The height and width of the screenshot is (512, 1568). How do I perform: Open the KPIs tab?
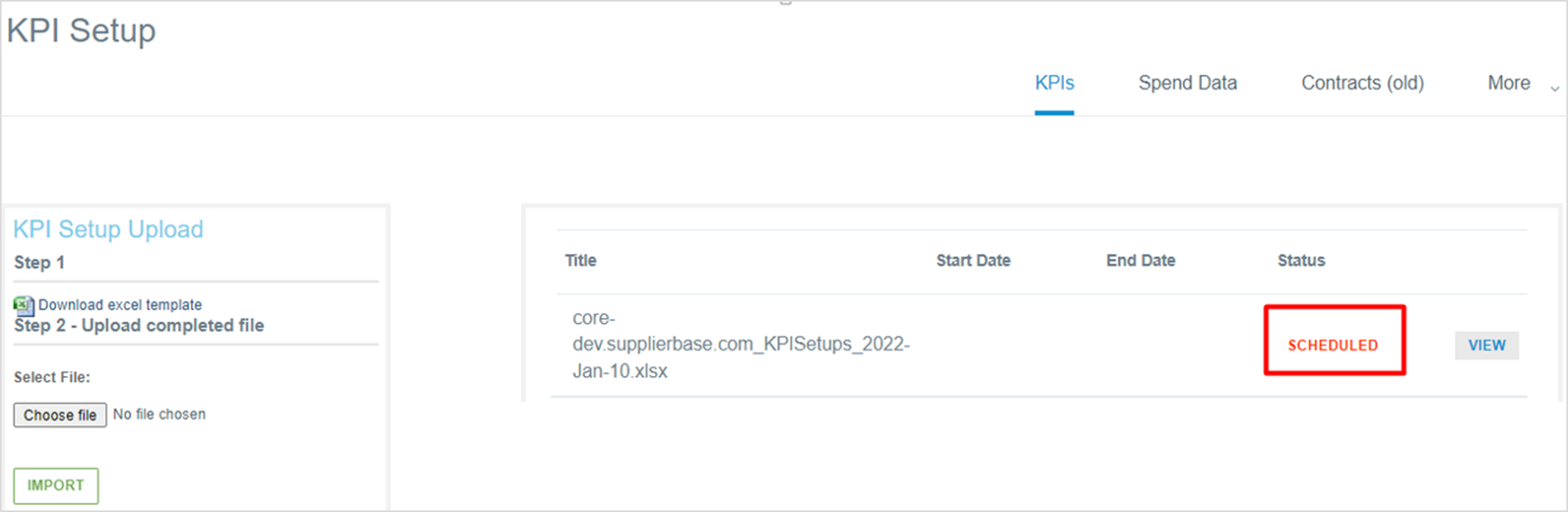pyautogui.click(x=1054, y=83)
